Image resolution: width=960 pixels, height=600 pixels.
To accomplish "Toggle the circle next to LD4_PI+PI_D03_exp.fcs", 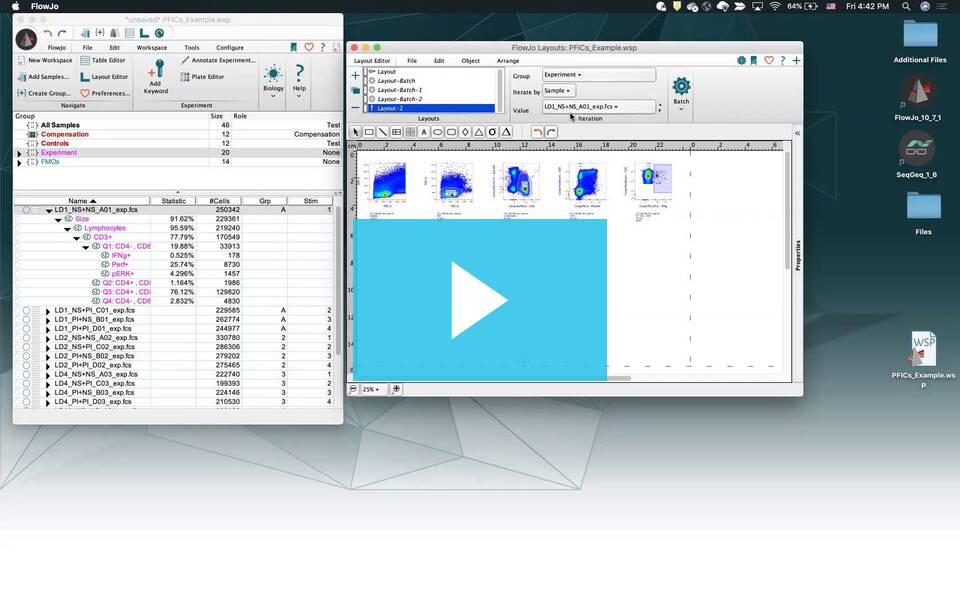I will click(x=26, y=402).
